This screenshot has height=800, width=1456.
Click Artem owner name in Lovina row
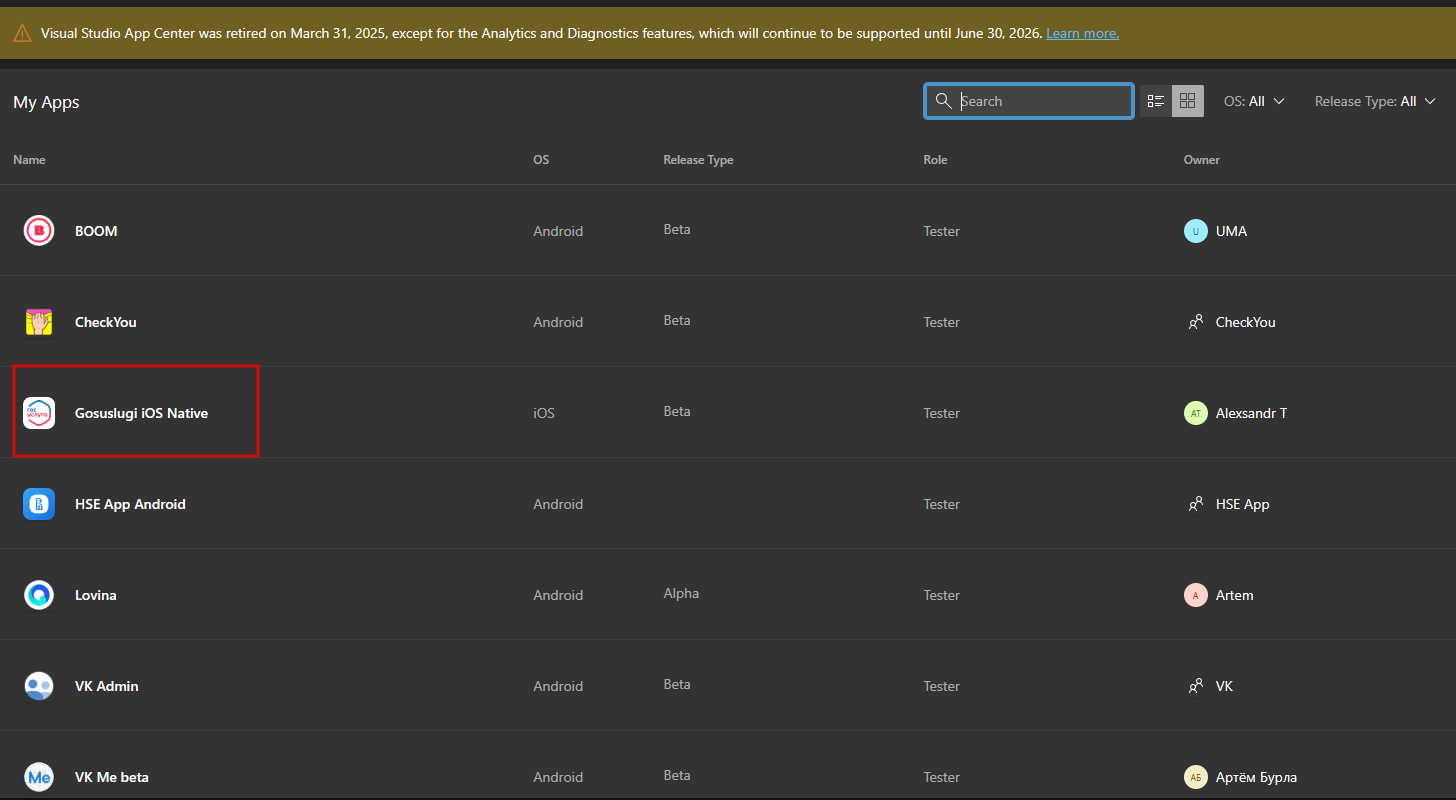point(1234,595)
